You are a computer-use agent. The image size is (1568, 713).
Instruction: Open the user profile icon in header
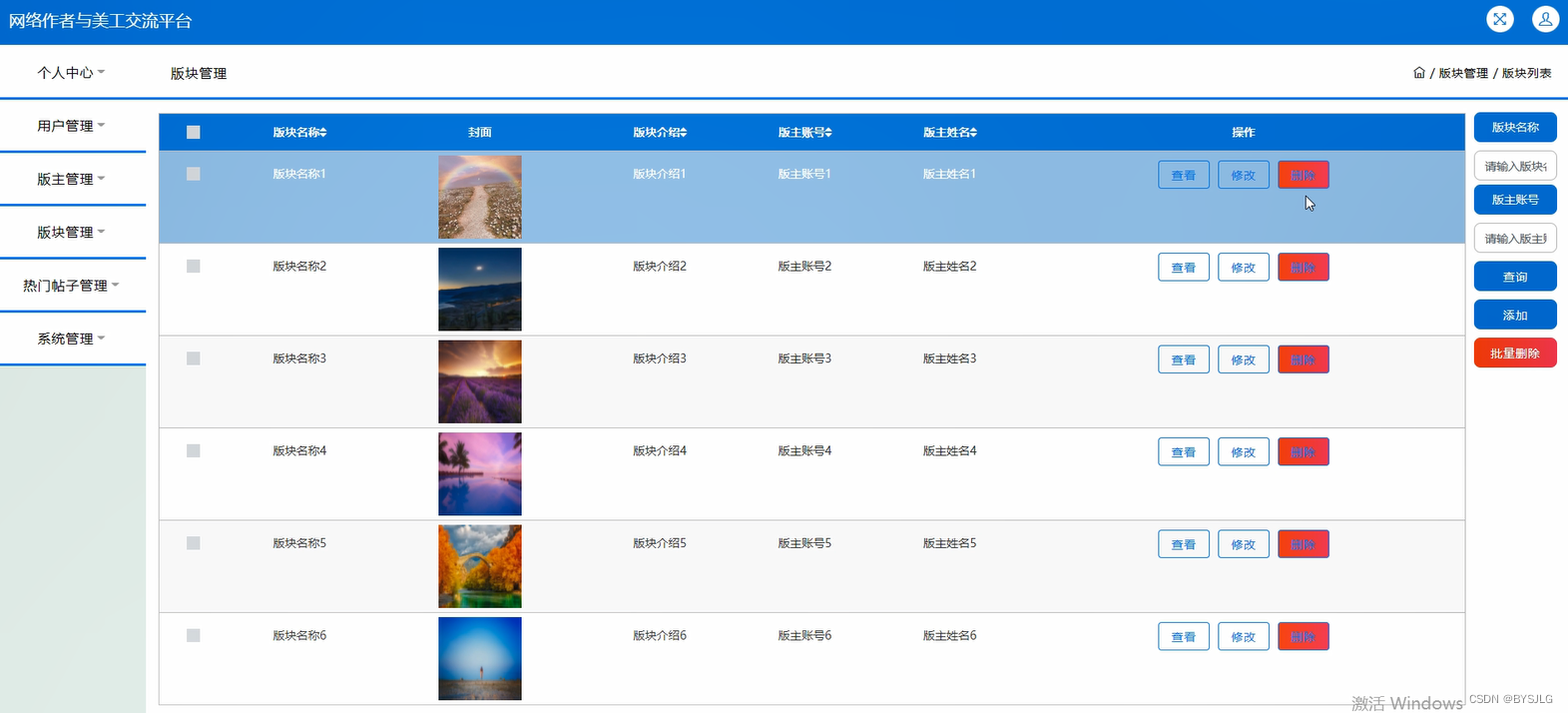[1545, 19]
